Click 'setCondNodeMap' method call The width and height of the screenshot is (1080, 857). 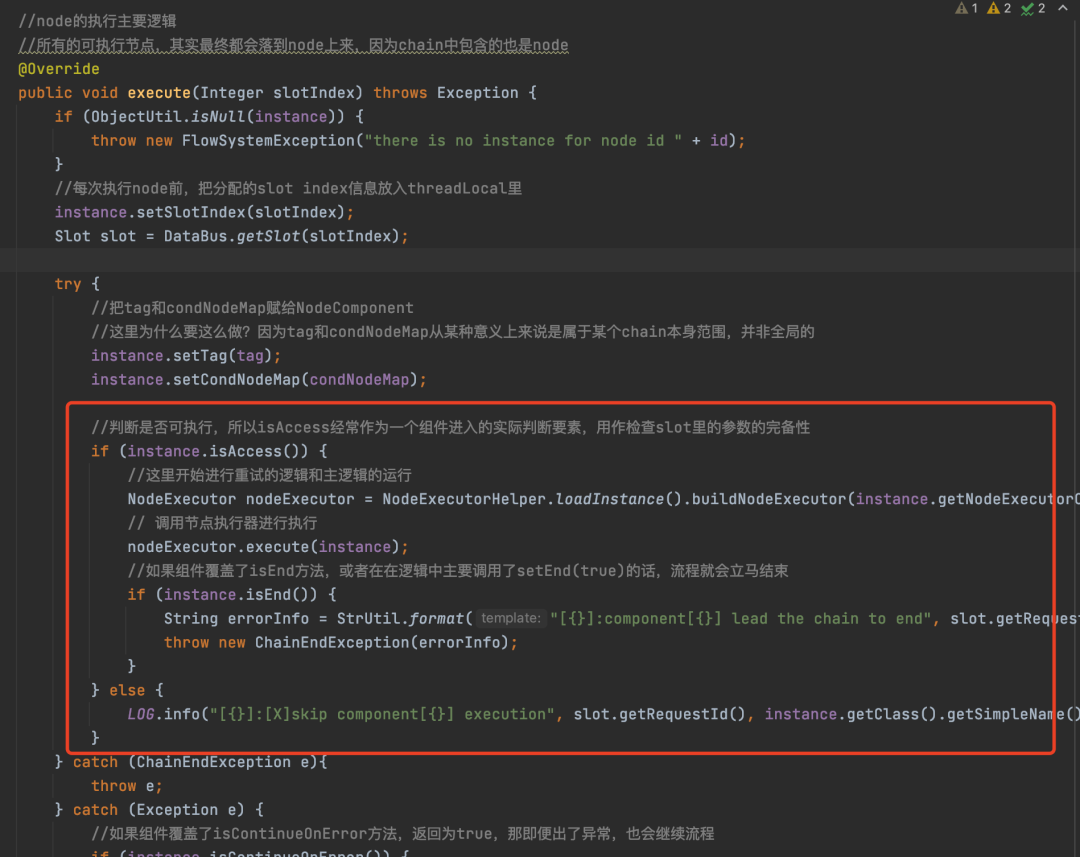(236, 380)
